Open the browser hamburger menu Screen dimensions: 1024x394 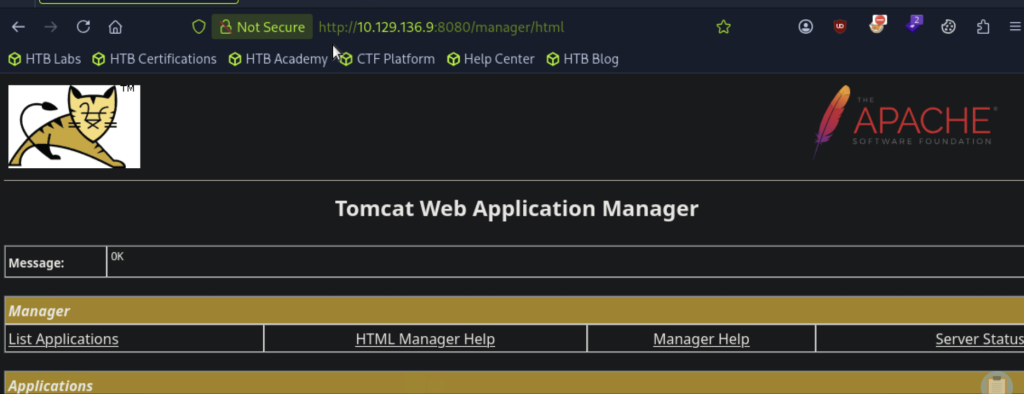tap(1014, 27)
